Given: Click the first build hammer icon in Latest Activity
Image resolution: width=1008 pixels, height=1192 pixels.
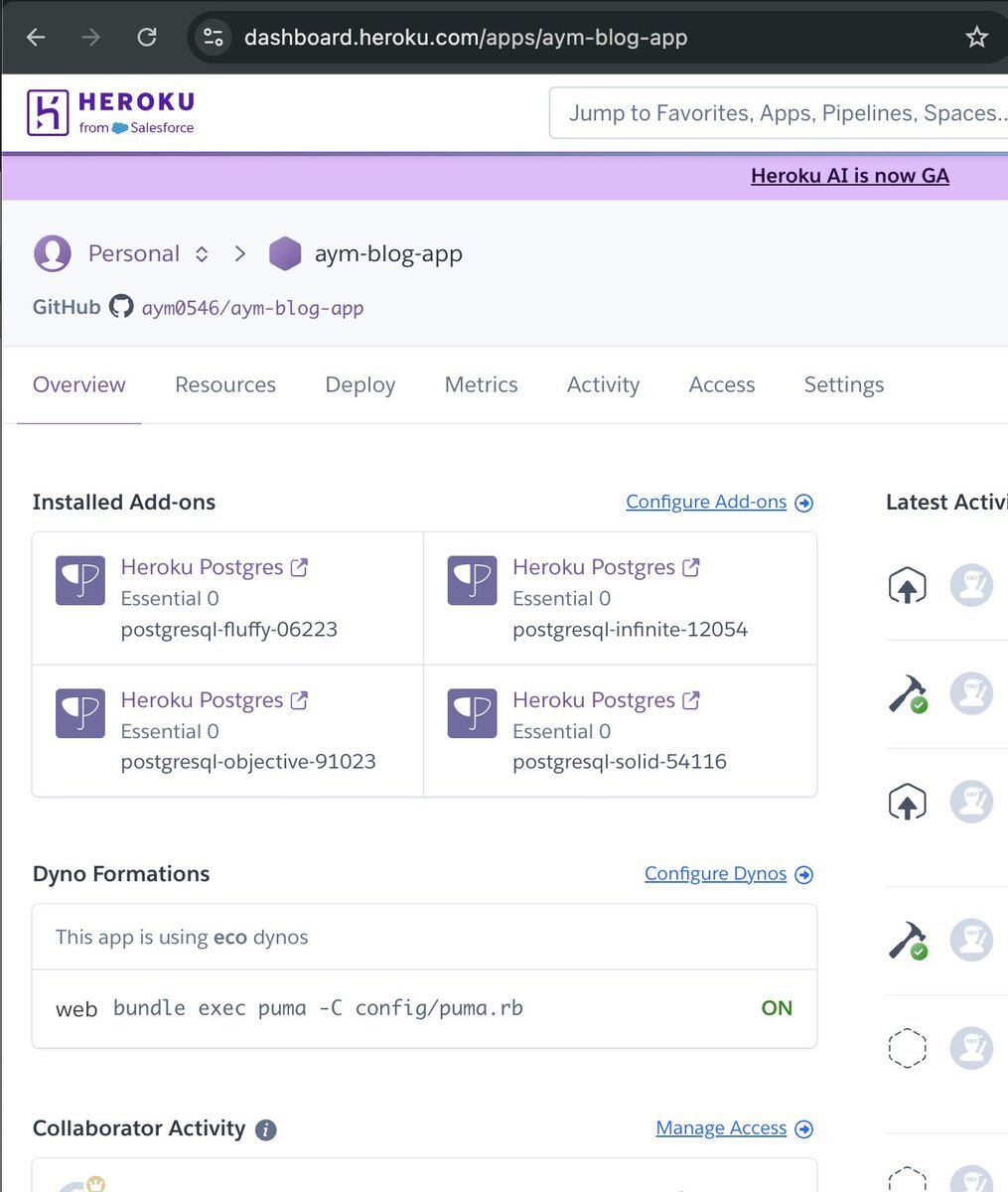Looking at the screenshot, I should (907, 693).
